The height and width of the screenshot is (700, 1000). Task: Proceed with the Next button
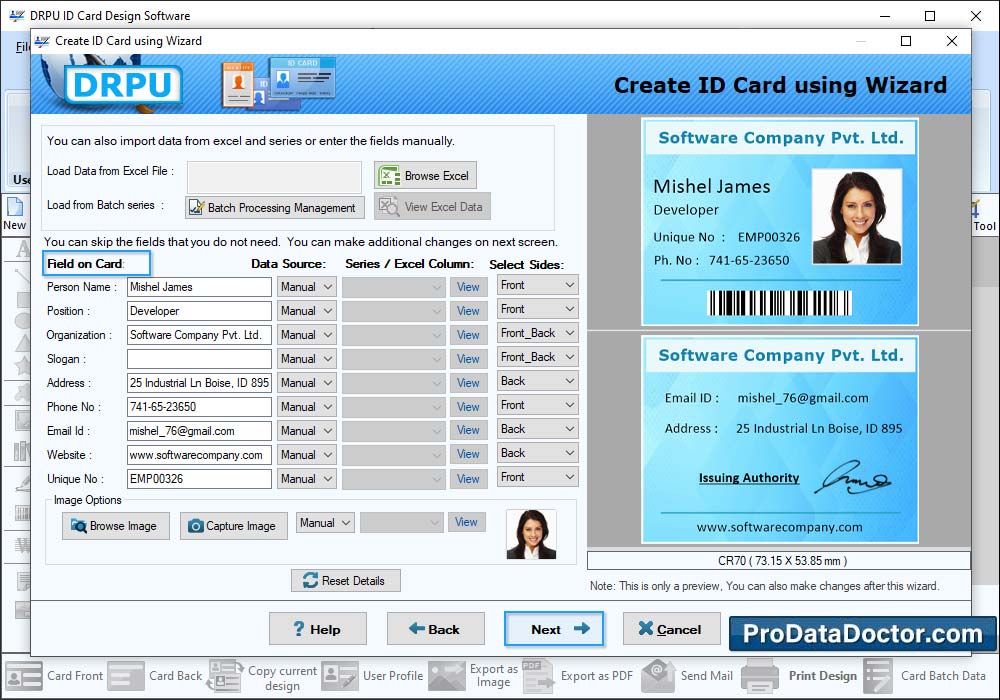[x=554, y=629]
